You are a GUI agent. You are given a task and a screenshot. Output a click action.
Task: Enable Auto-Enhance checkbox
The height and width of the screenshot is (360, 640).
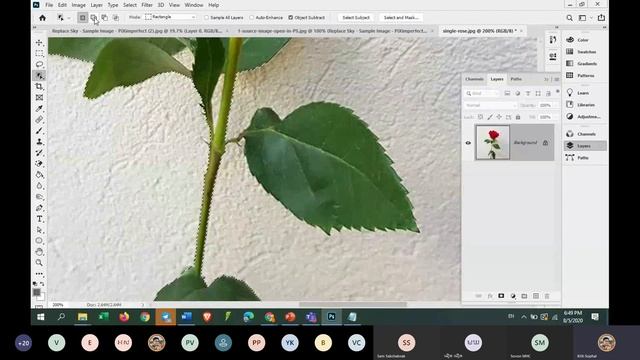pyautogui.click(x=251, y=18)
